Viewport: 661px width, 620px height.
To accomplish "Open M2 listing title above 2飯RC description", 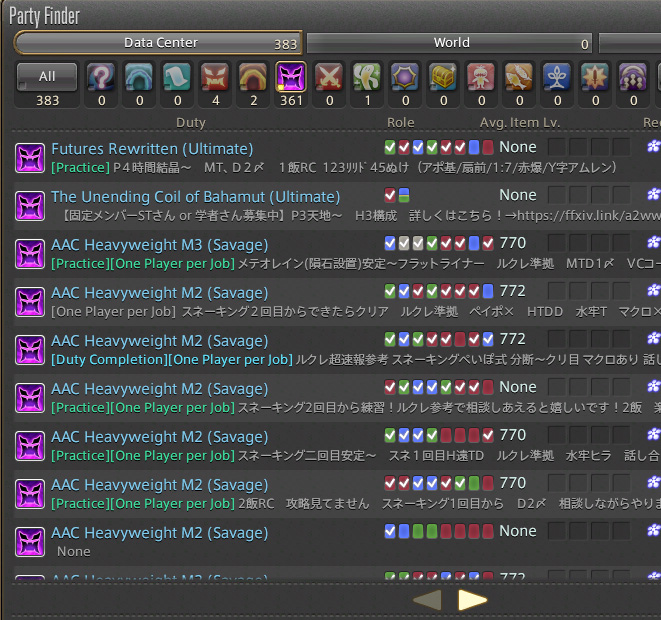I will pyautogui.click(x=159, y=485).
